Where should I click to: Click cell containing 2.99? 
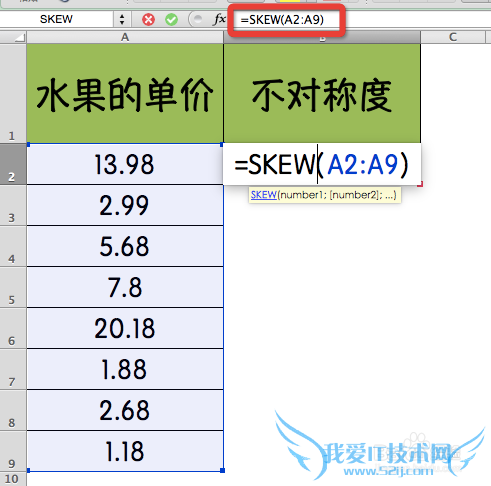pos(125,205)
